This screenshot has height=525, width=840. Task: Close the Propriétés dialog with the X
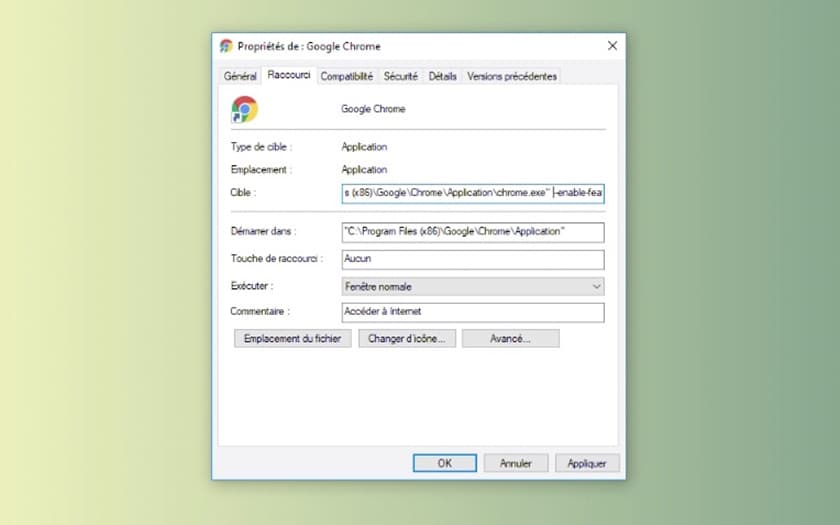point(612,46)
